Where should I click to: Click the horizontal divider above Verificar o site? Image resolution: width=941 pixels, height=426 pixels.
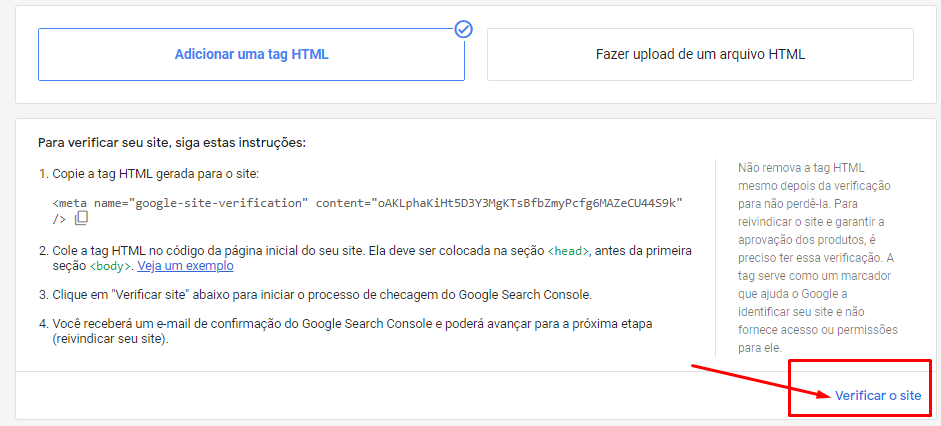[x=400, y=371]
